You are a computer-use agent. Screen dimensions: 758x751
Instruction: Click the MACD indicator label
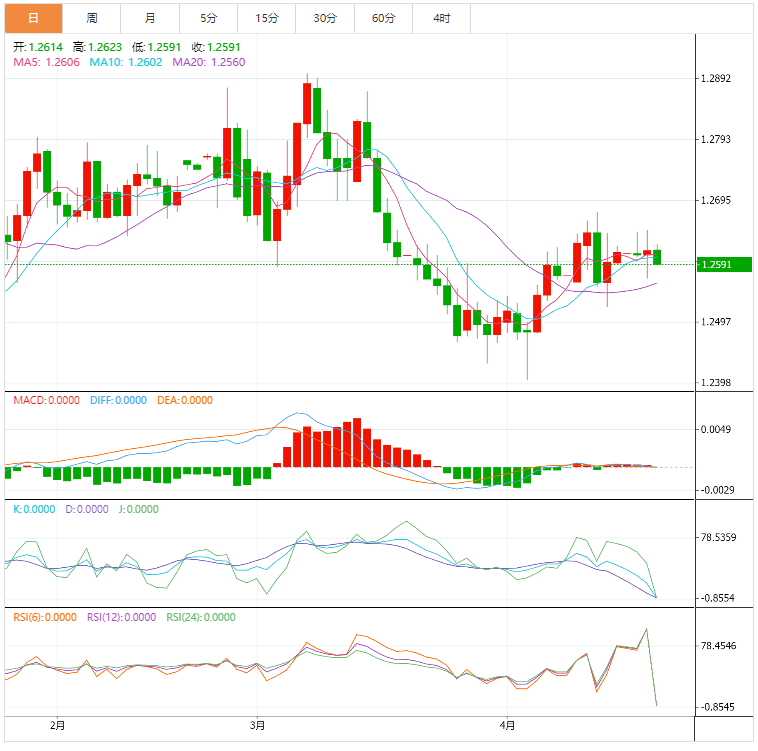[47, 400]
